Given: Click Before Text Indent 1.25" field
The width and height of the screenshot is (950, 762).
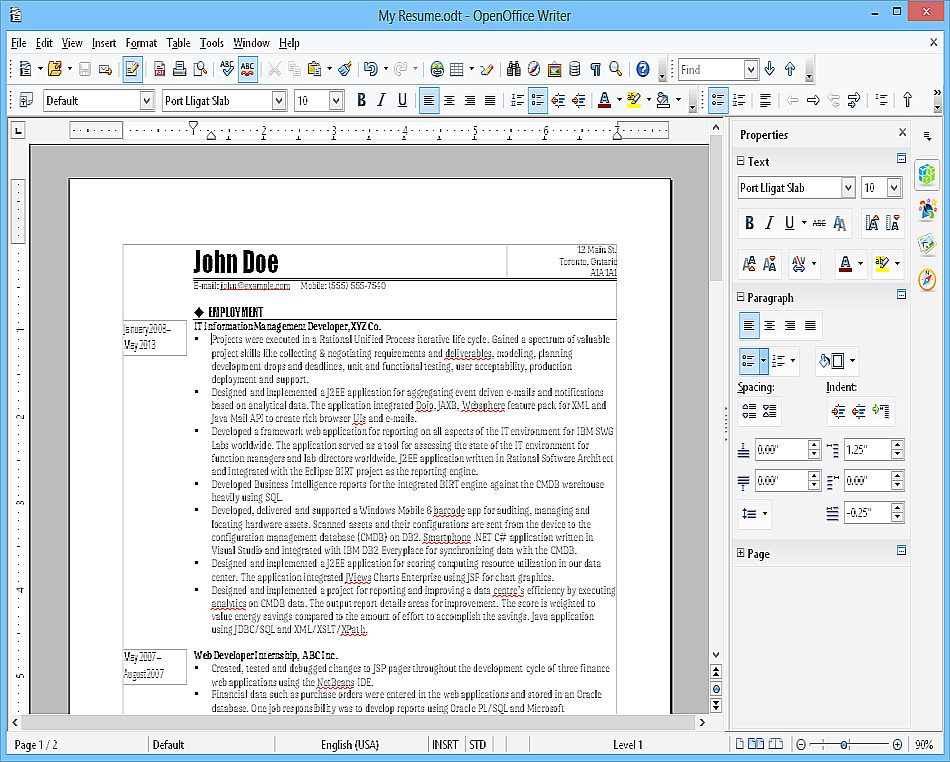Looking at the screenshot, I should coord(867,449).
